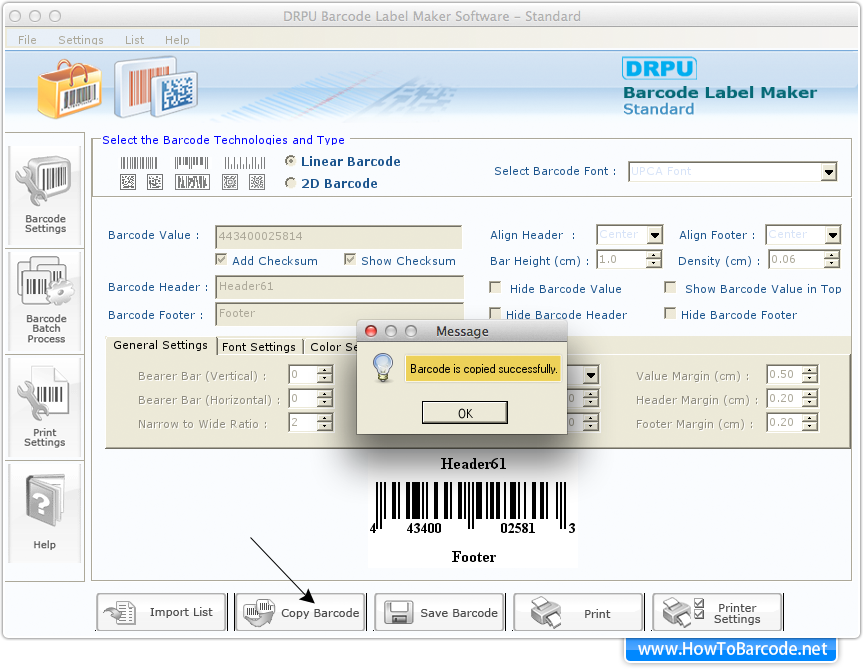Adjust the Bar Height stepper
Image resolution: width=863 pixels, height=669 pixels.
coord(653,259)
